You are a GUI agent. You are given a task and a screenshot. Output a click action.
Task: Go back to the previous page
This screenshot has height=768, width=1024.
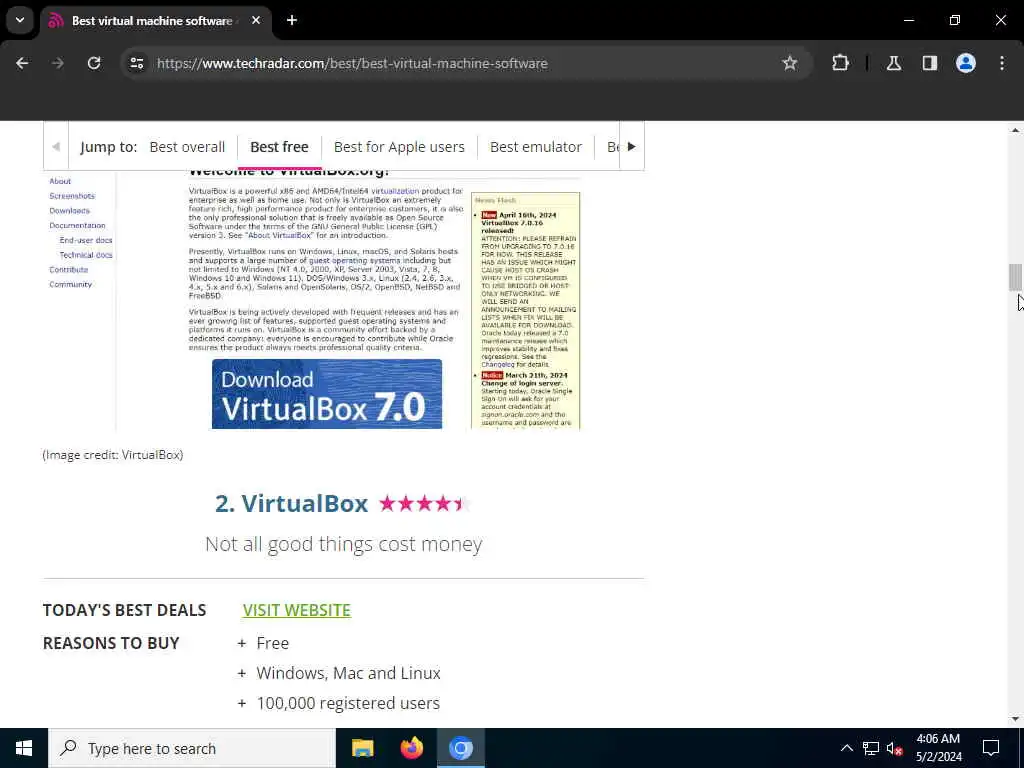pos(22,63)
